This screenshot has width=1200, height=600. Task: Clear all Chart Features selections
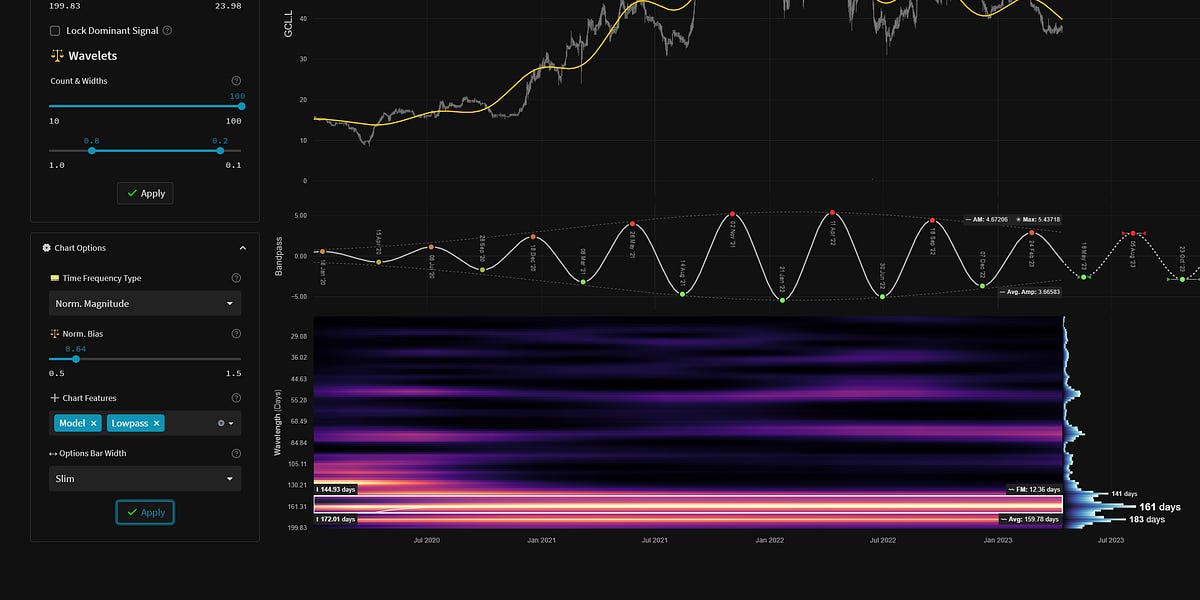click(x=221, y=424)
